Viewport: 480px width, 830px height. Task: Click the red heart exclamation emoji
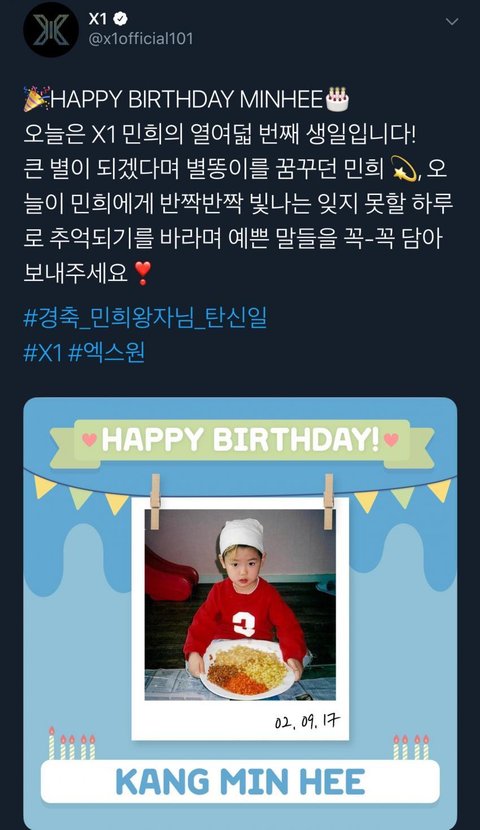pyautogui.click(x=142, y=274)
